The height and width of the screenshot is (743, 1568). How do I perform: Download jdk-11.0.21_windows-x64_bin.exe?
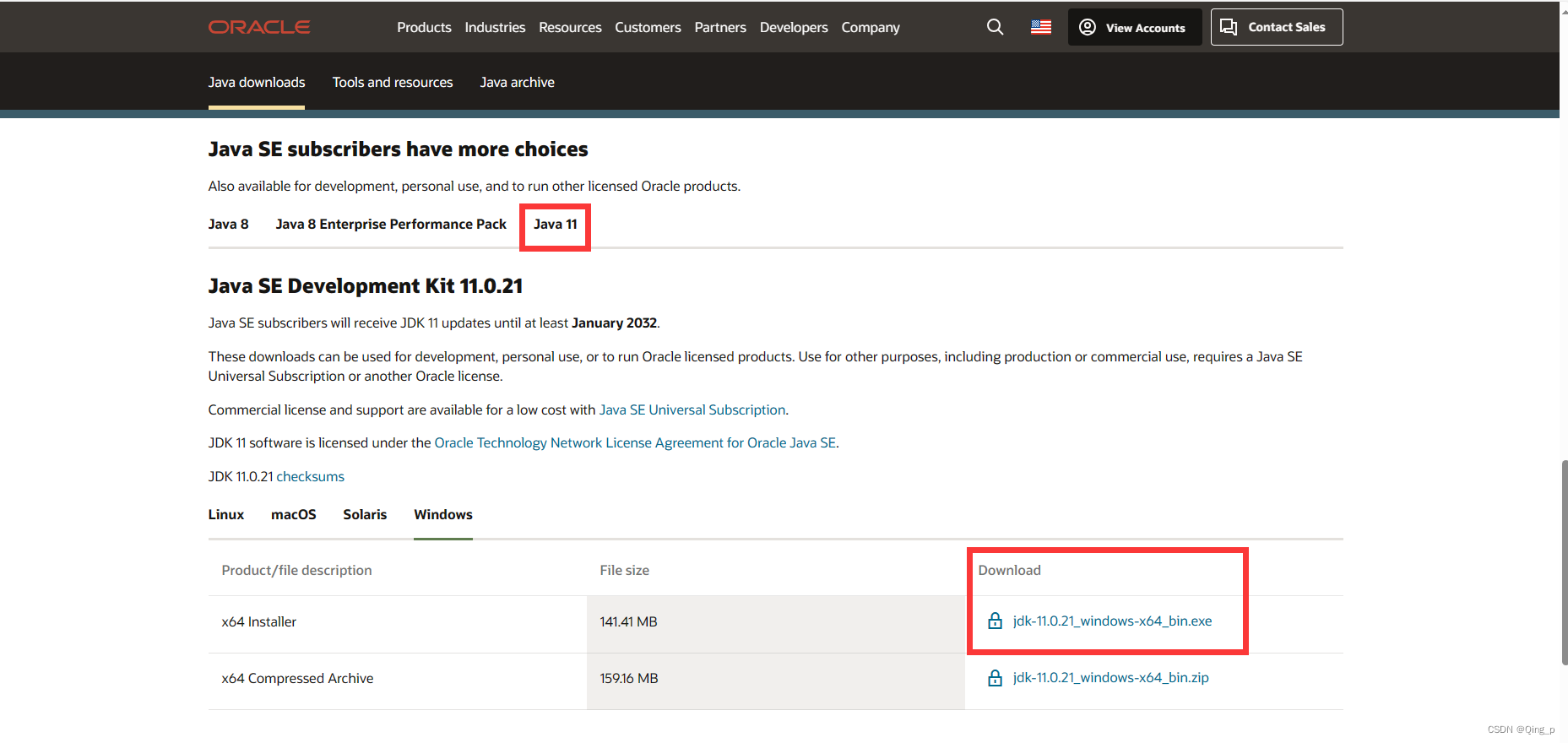tap(1112, 621)
